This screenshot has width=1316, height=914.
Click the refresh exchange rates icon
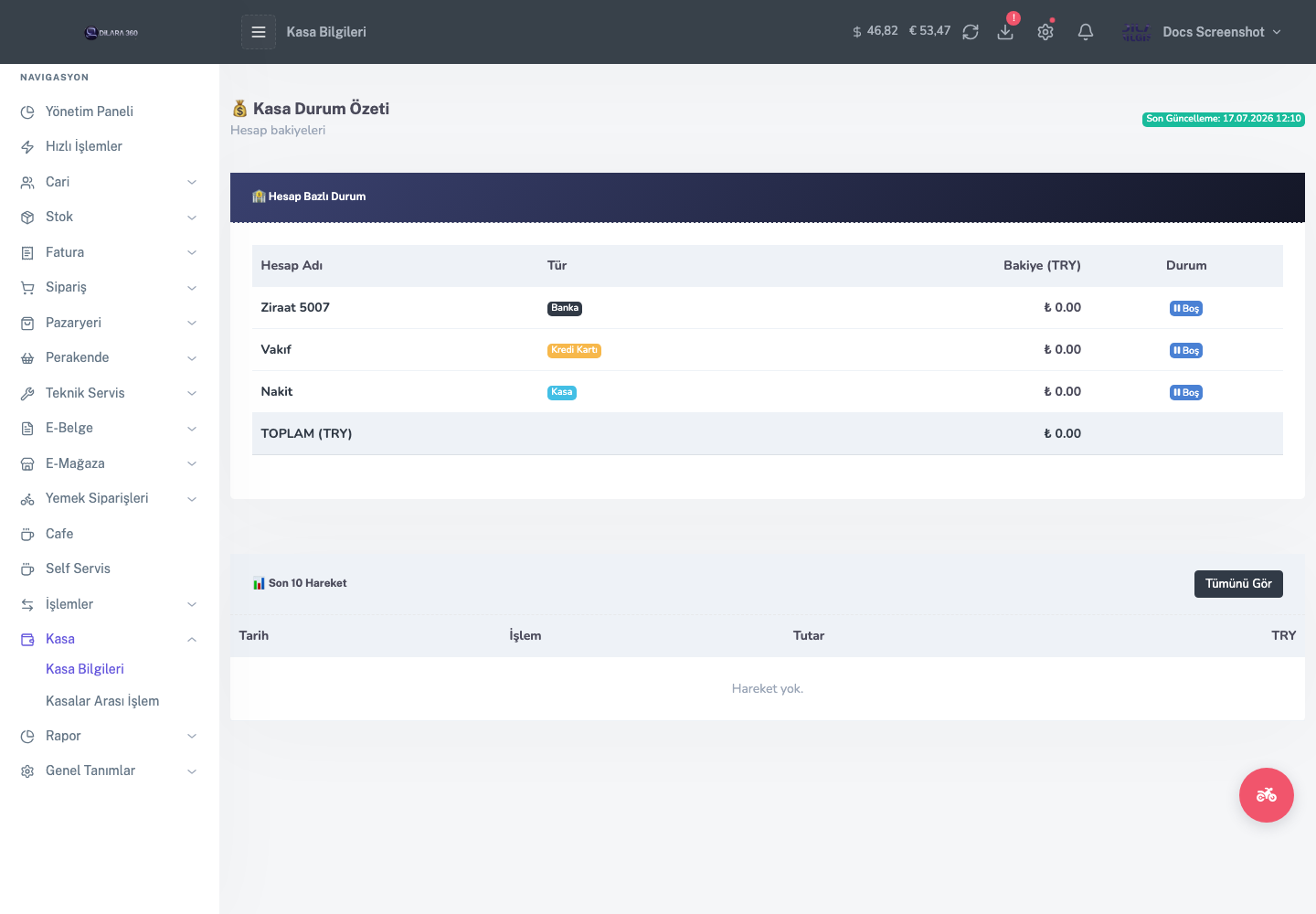tap(971, 32)
